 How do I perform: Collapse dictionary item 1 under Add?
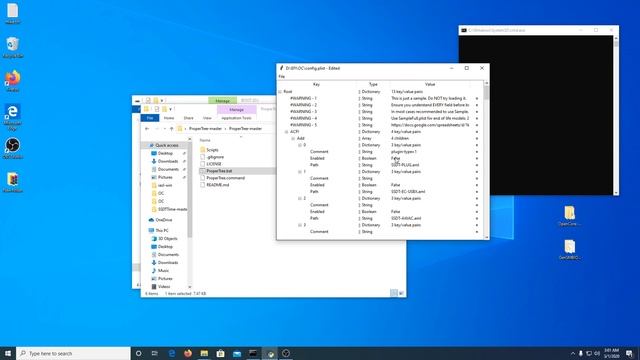(300, 172)
